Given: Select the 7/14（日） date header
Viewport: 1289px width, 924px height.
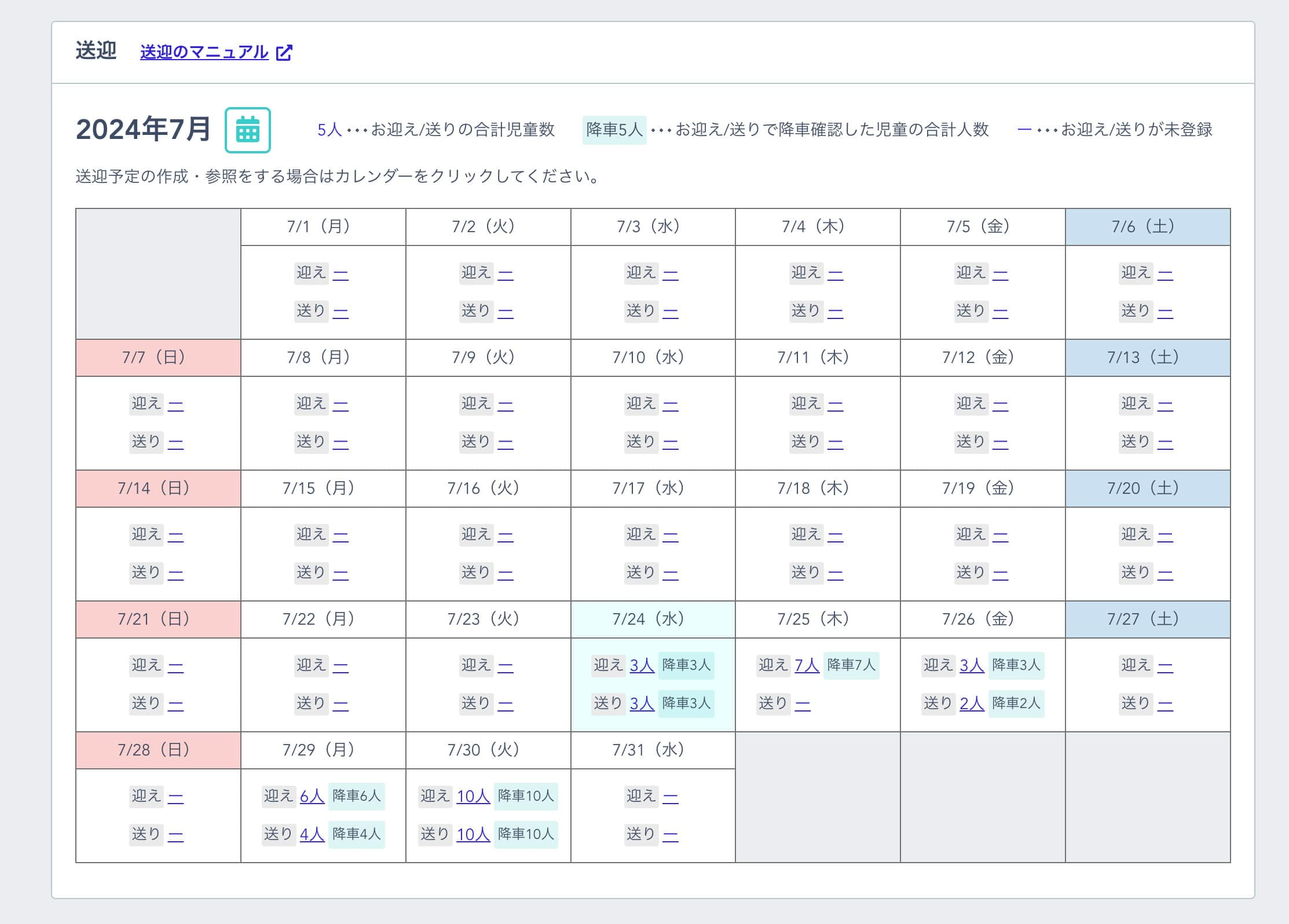Looking at the screenshot, I should pyautogui.click(x=158, y=489).
